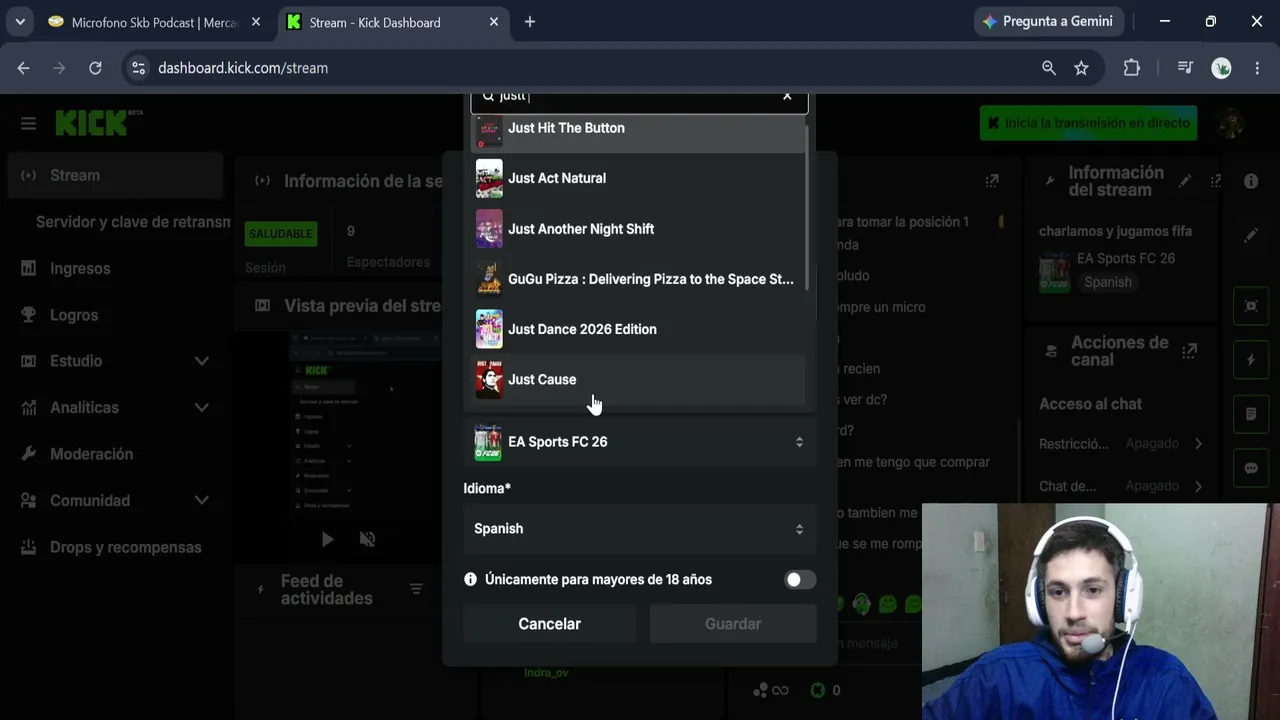Select GuGu Pizza category result
This screenshot has height=720, width=1280.
(638, 279)
